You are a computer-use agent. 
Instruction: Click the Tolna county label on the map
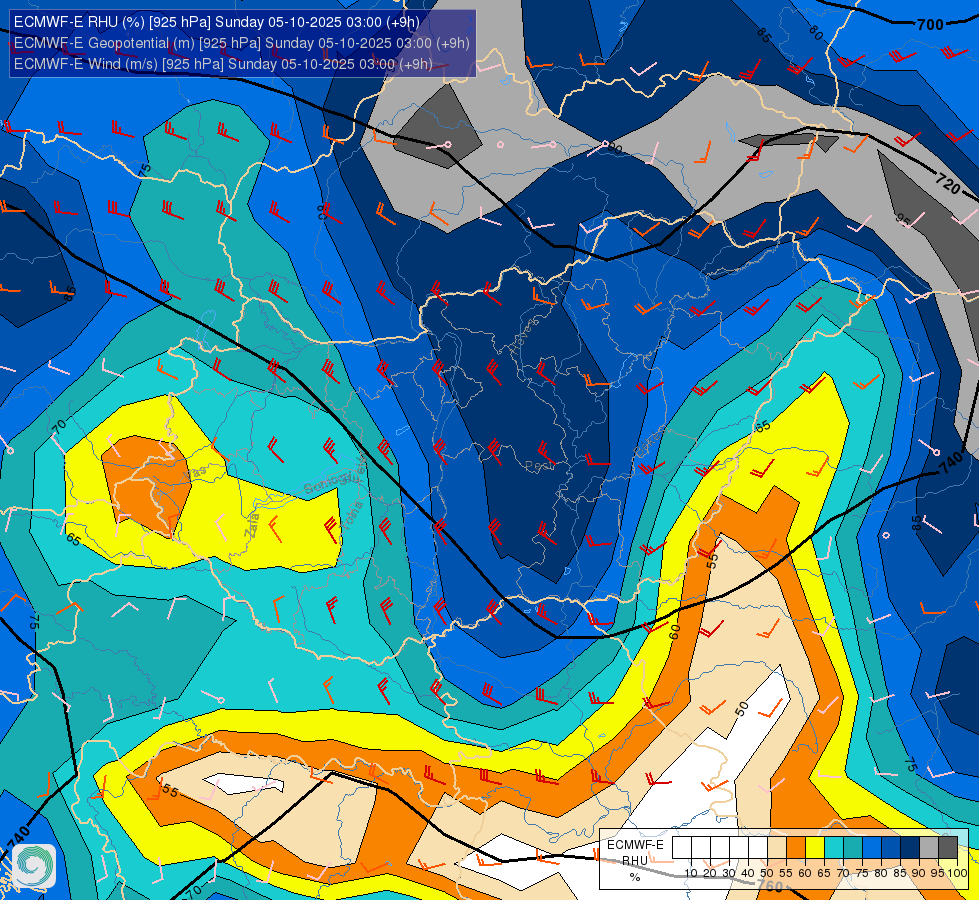(352, 516)
